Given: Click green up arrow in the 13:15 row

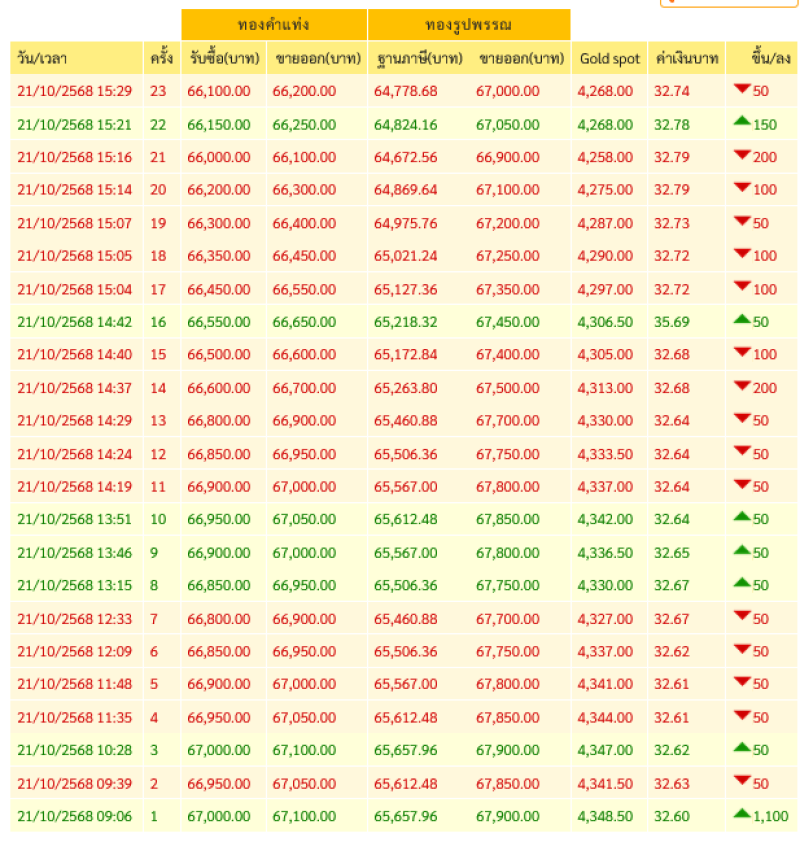Looking at the screenshot, I should click(742, 583).
